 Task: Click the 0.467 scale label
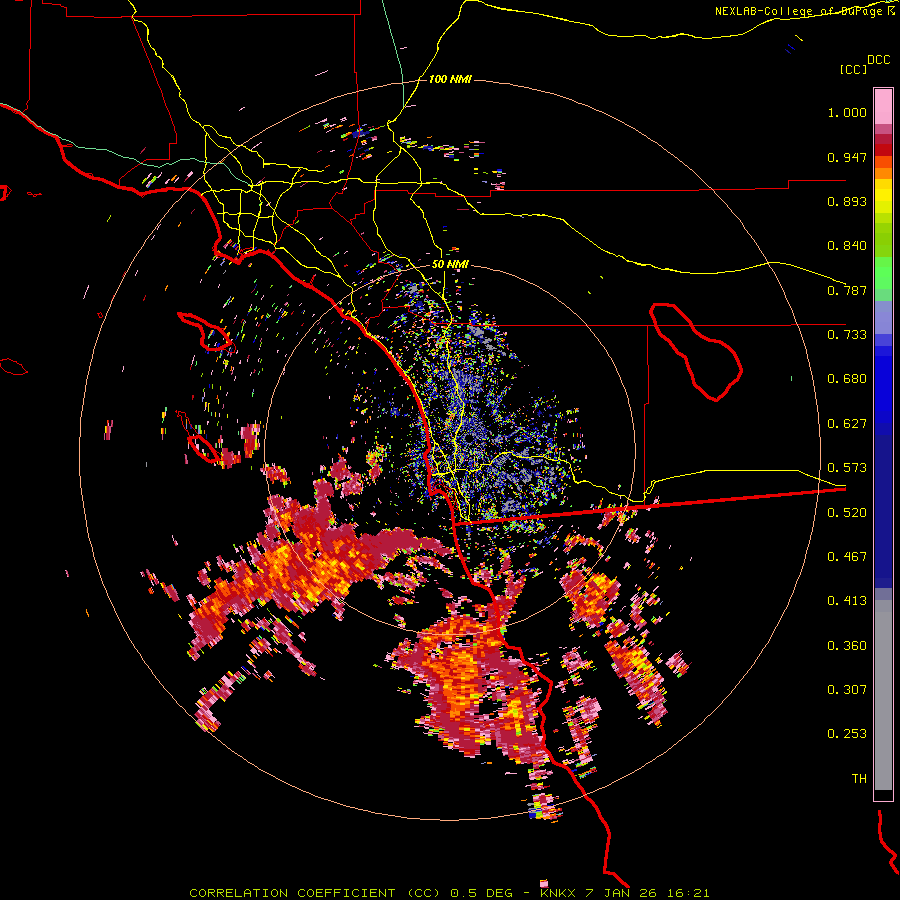[847, 557]
